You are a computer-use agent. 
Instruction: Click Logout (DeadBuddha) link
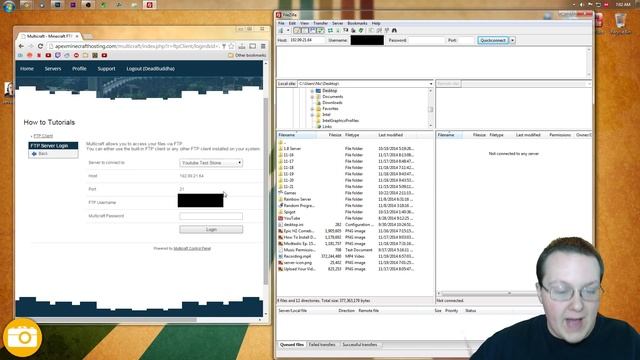151,69
